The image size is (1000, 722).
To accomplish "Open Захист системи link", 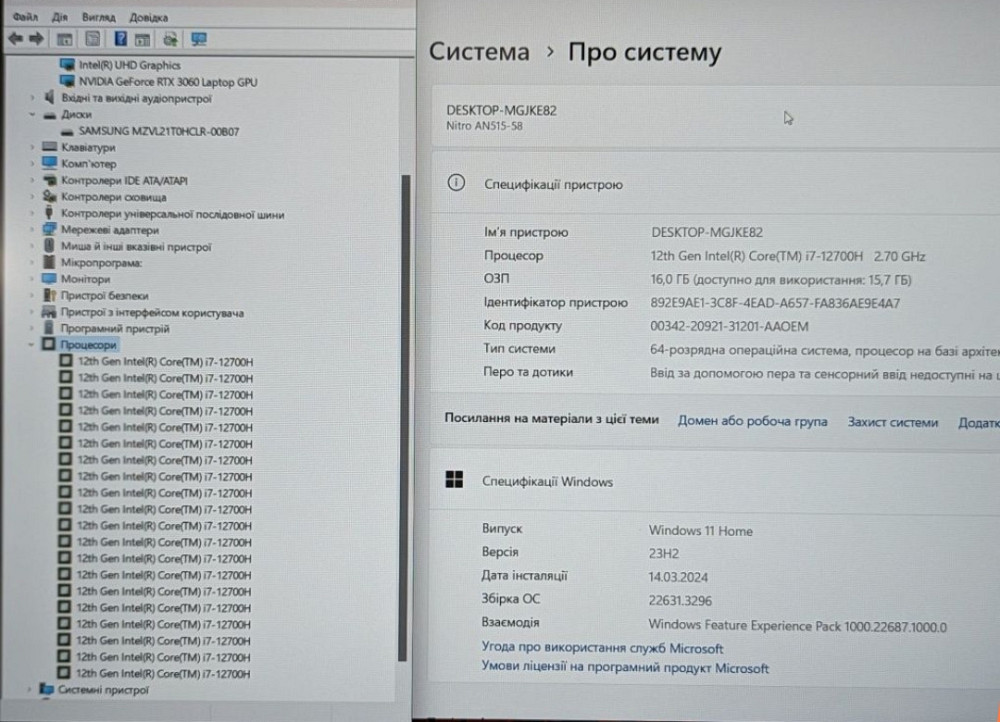I will click(x=893, y=422).
